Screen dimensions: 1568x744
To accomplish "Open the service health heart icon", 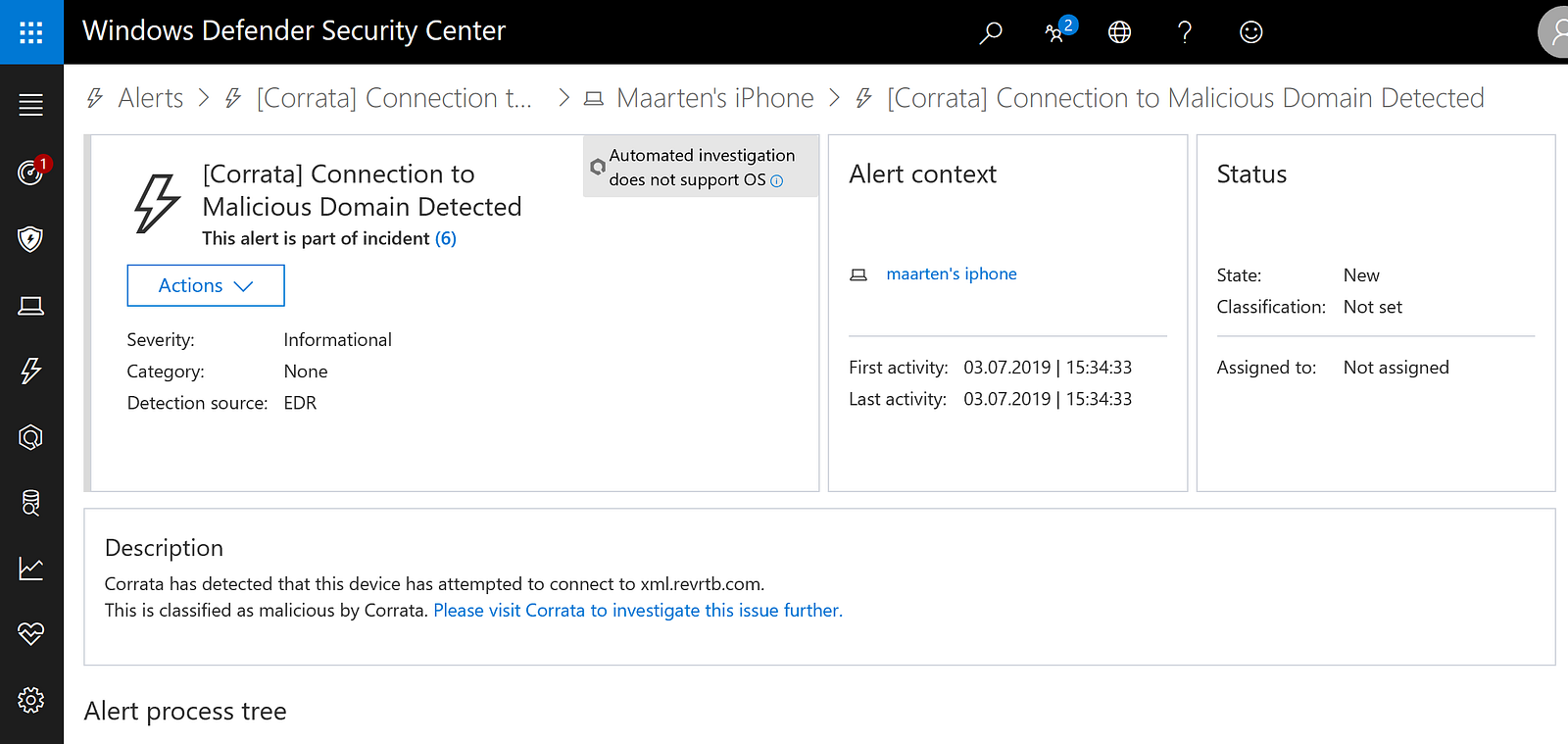I will (31, 634).
